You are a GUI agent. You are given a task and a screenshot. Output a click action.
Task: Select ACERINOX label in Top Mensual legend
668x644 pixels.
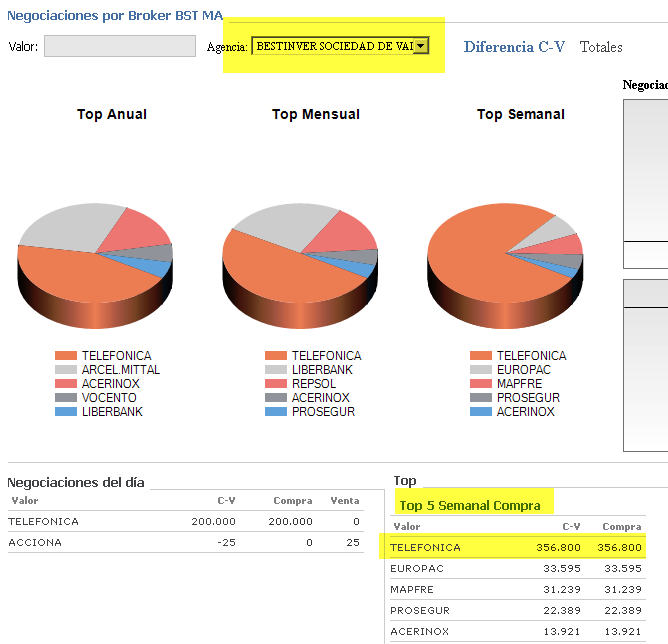click(x=321, y=398)
